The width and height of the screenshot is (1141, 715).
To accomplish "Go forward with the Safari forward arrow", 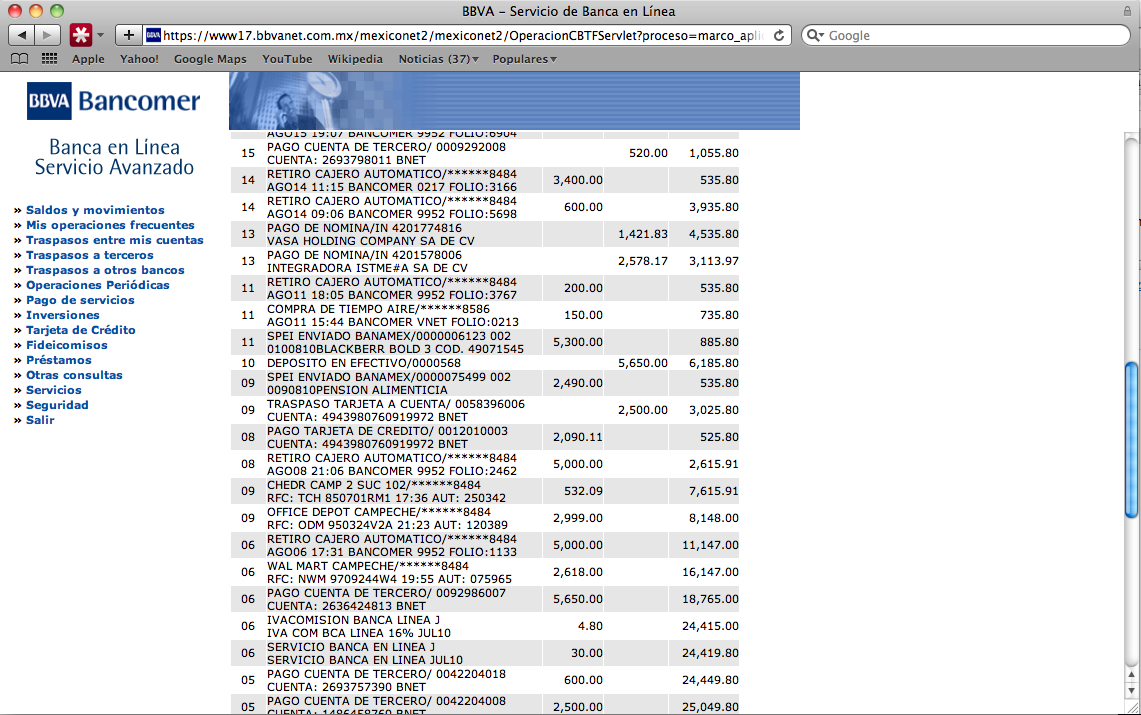I will tap(47, 35).
